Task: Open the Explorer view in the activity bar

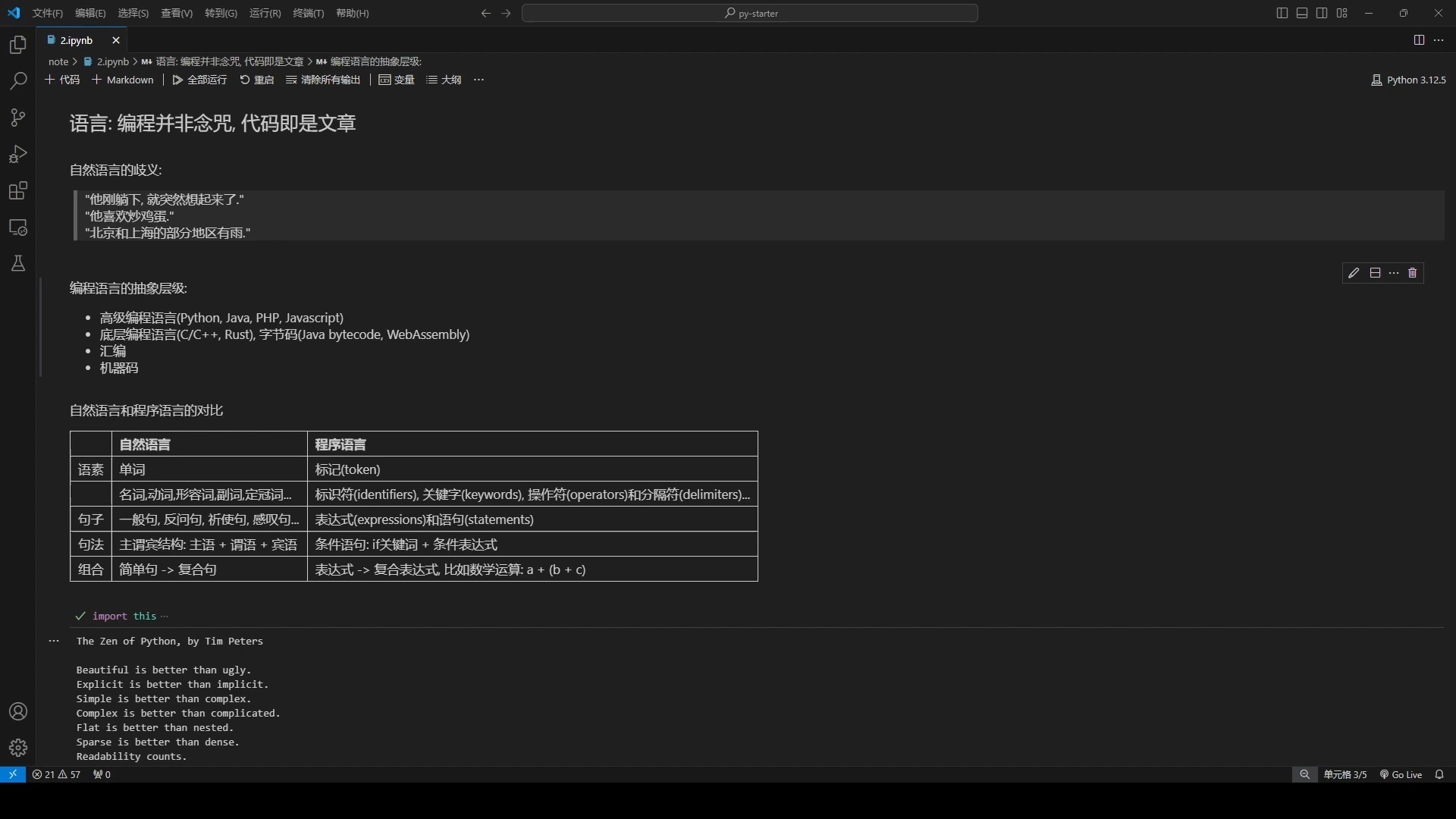Action: point(18,45)
